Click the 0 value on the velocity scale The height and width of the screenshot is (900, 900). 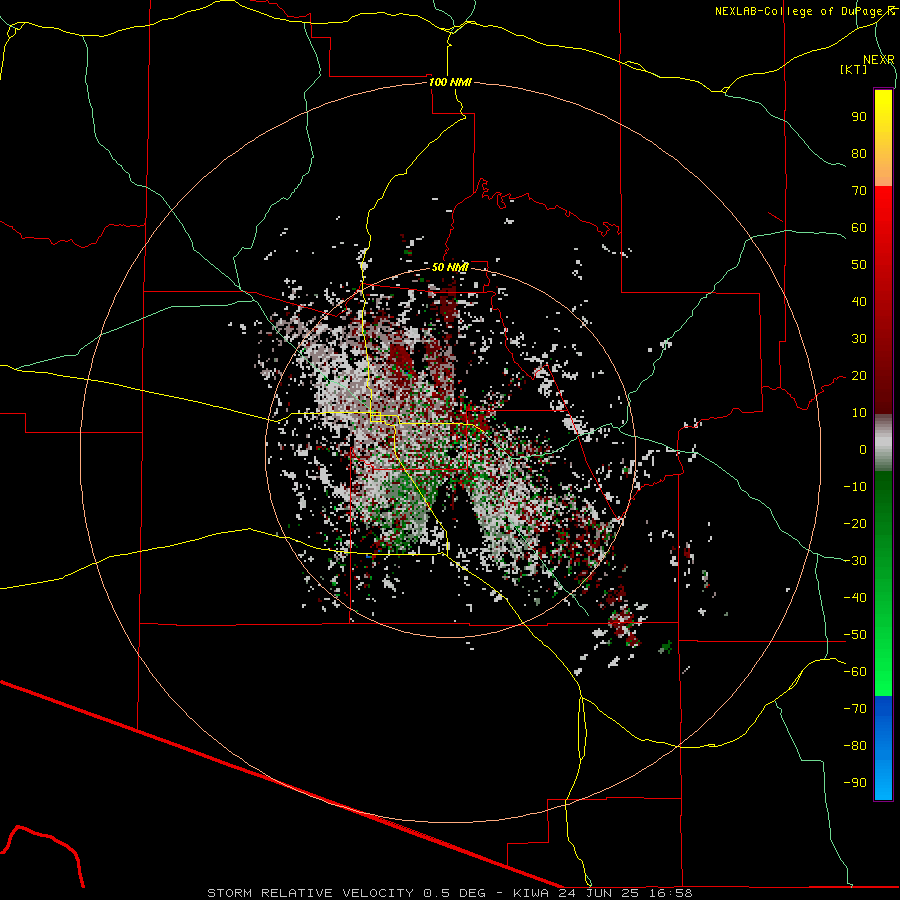[863, 449]
